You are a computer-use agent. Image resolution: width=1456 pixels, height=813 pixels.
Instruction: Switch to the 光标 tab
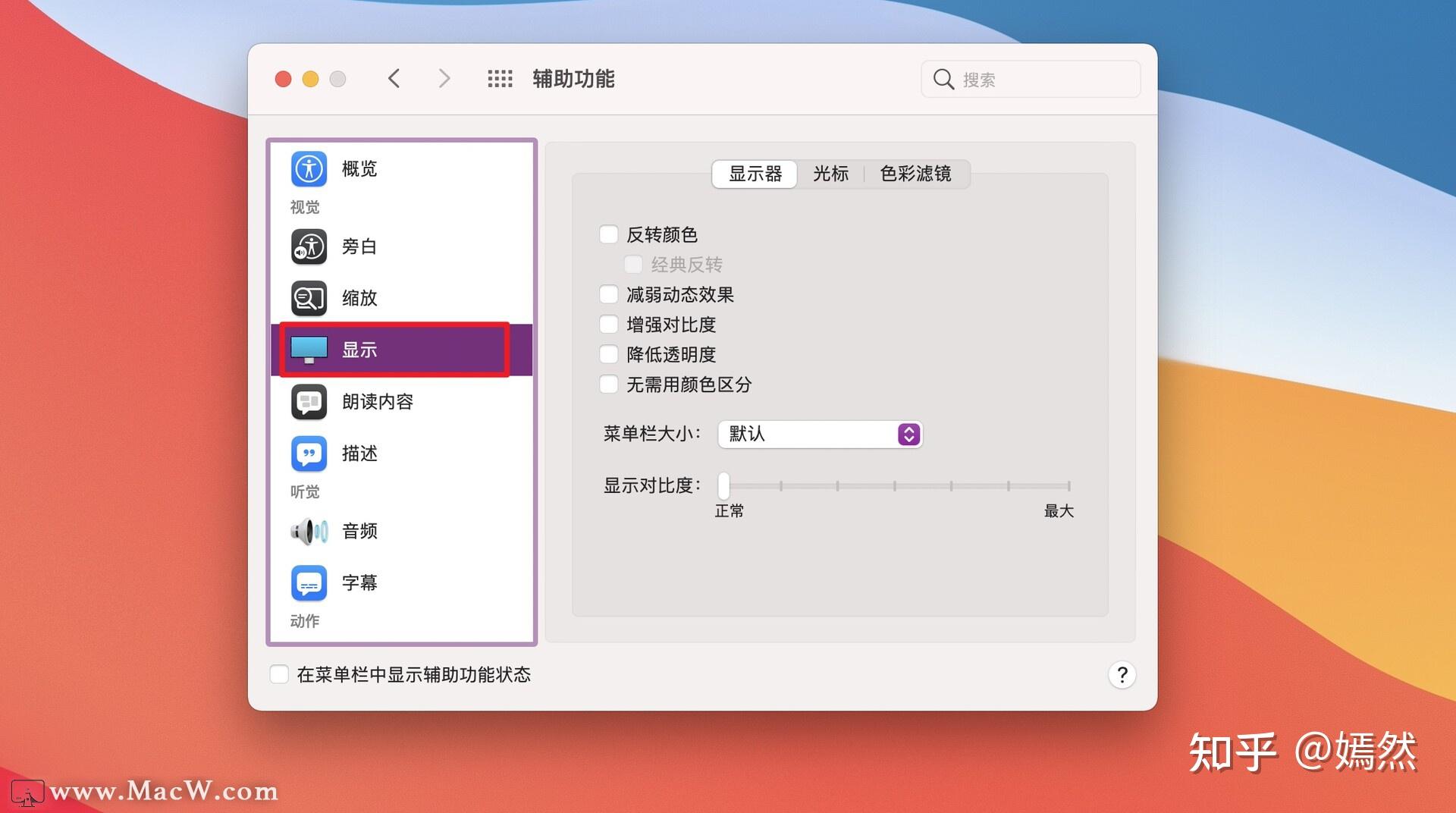coord(830,174)
